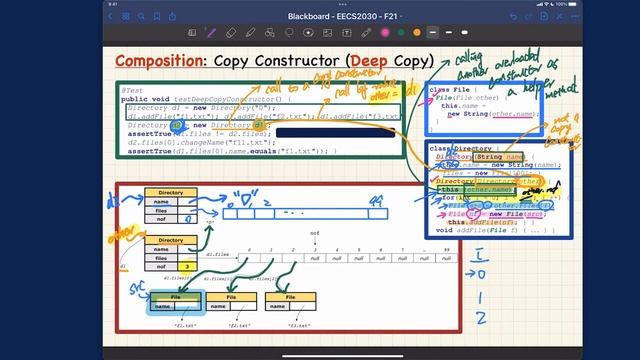Viewport: 640px width, 360px height.
Task: Select the Image insert tool
Action: tap(327, 33)
